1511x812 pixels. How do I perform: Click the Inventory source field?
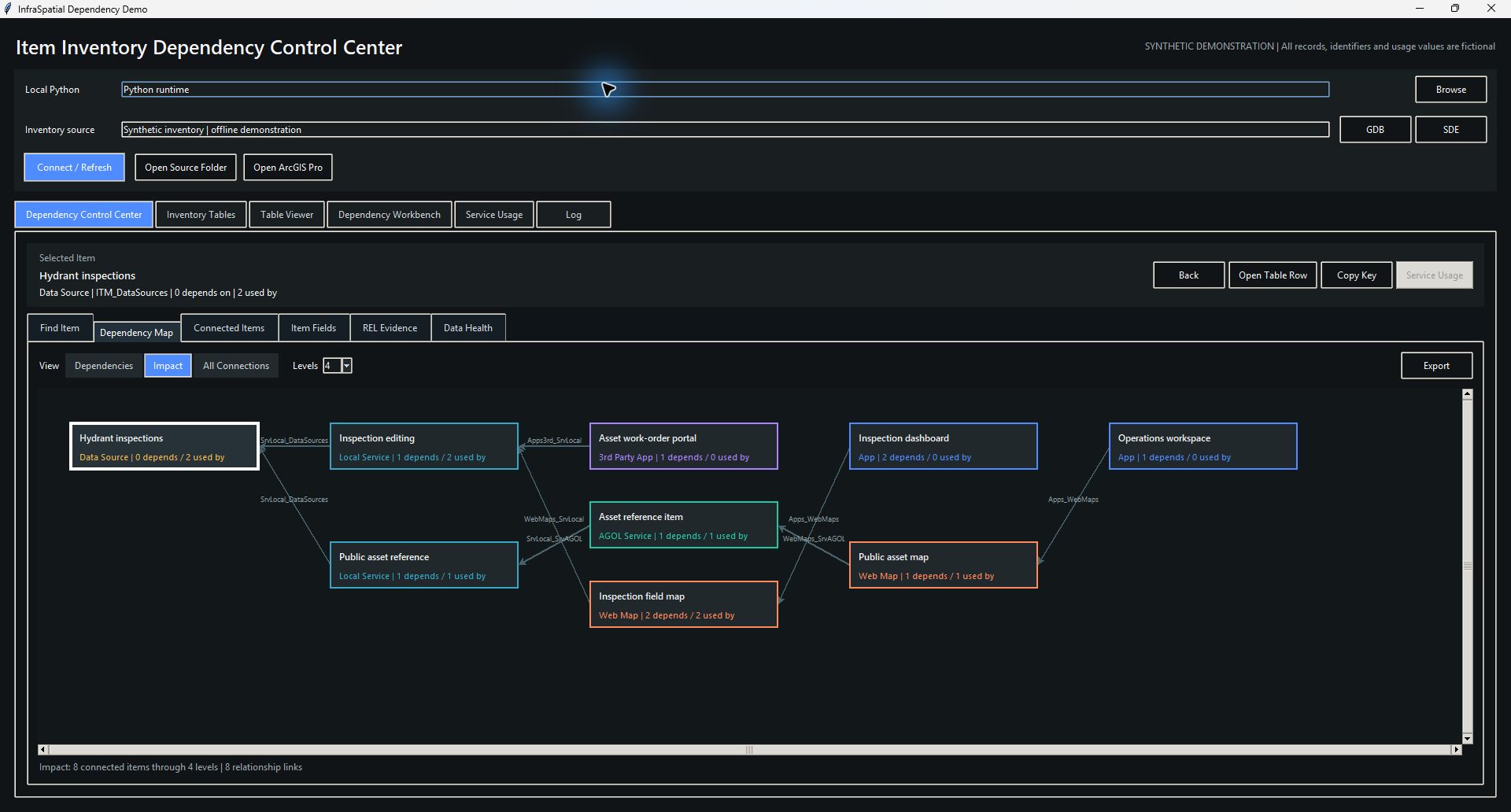click(726, 130)
